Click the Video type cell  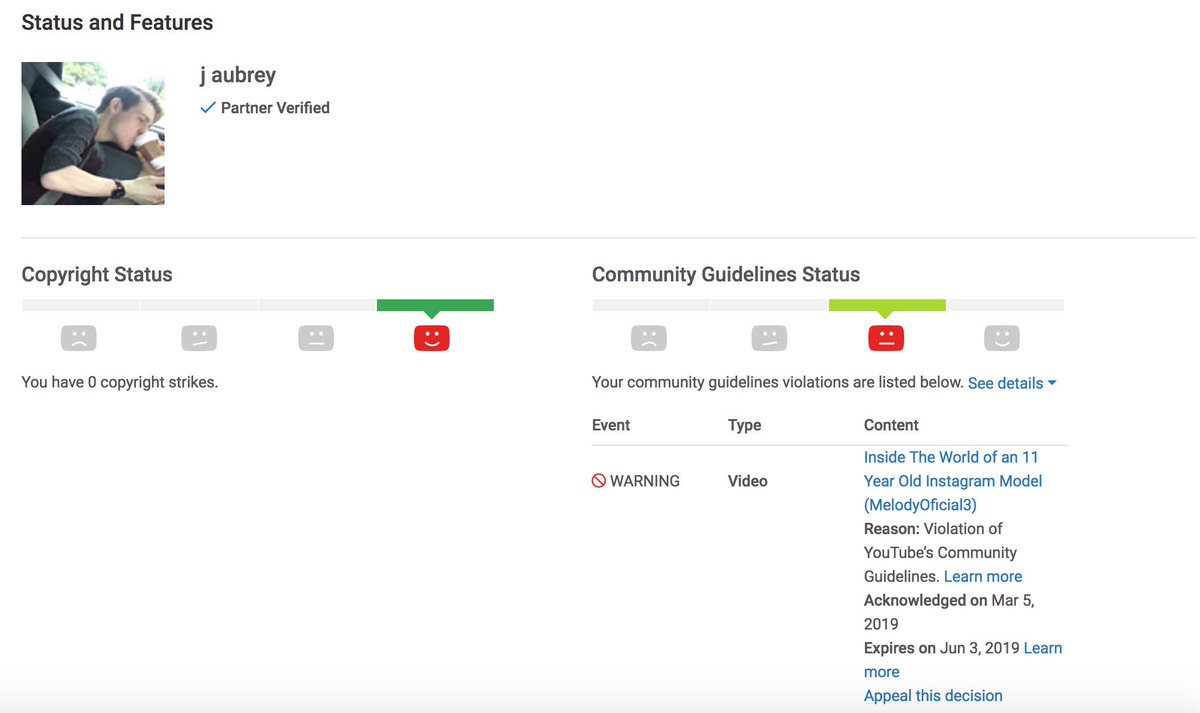(x=748, y=481)
